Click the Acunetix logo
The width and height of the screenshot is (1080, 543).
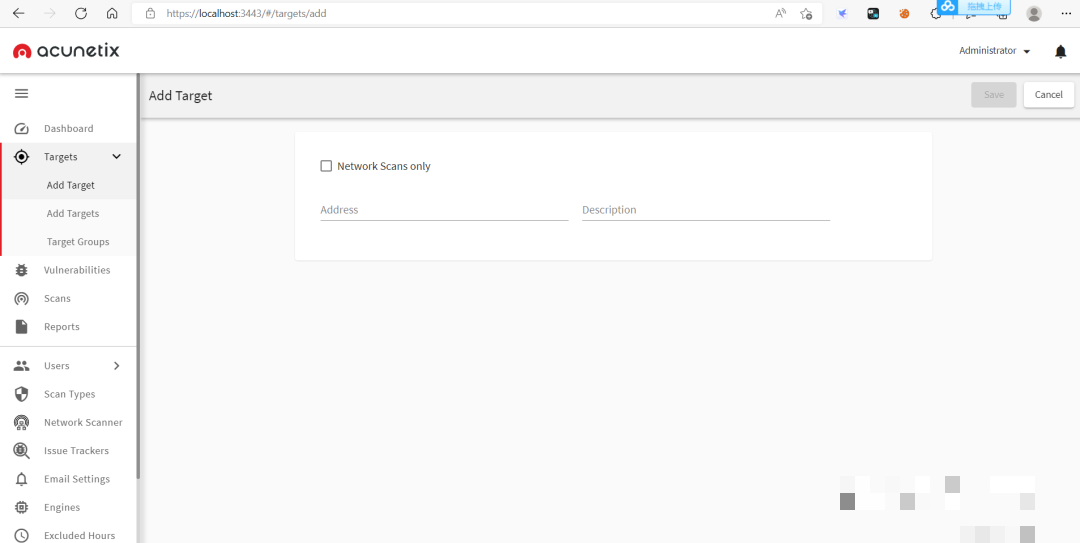(66, 51)
